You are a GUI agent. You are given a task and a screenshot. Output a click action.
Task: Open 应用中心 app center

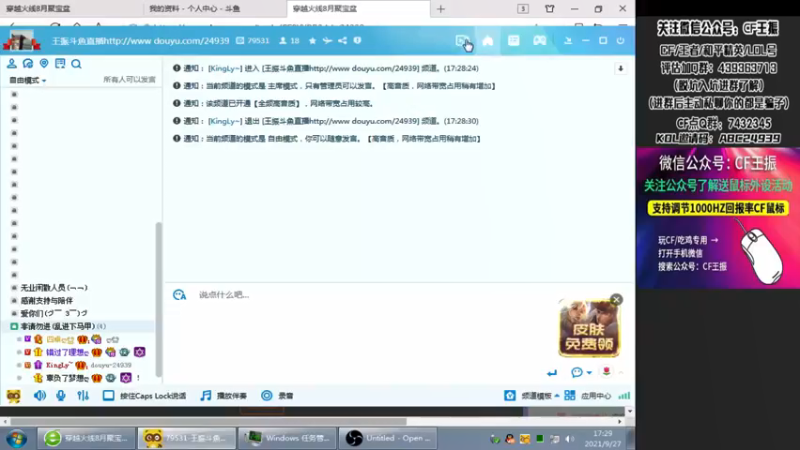588,396
